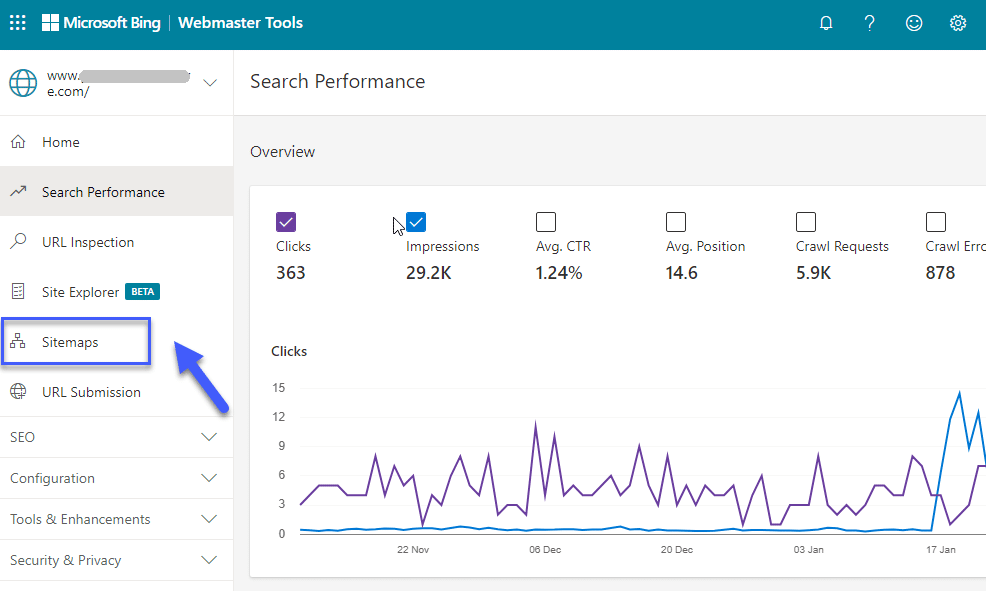
Task: Expand the SEO section
Action: coord(209,437)
